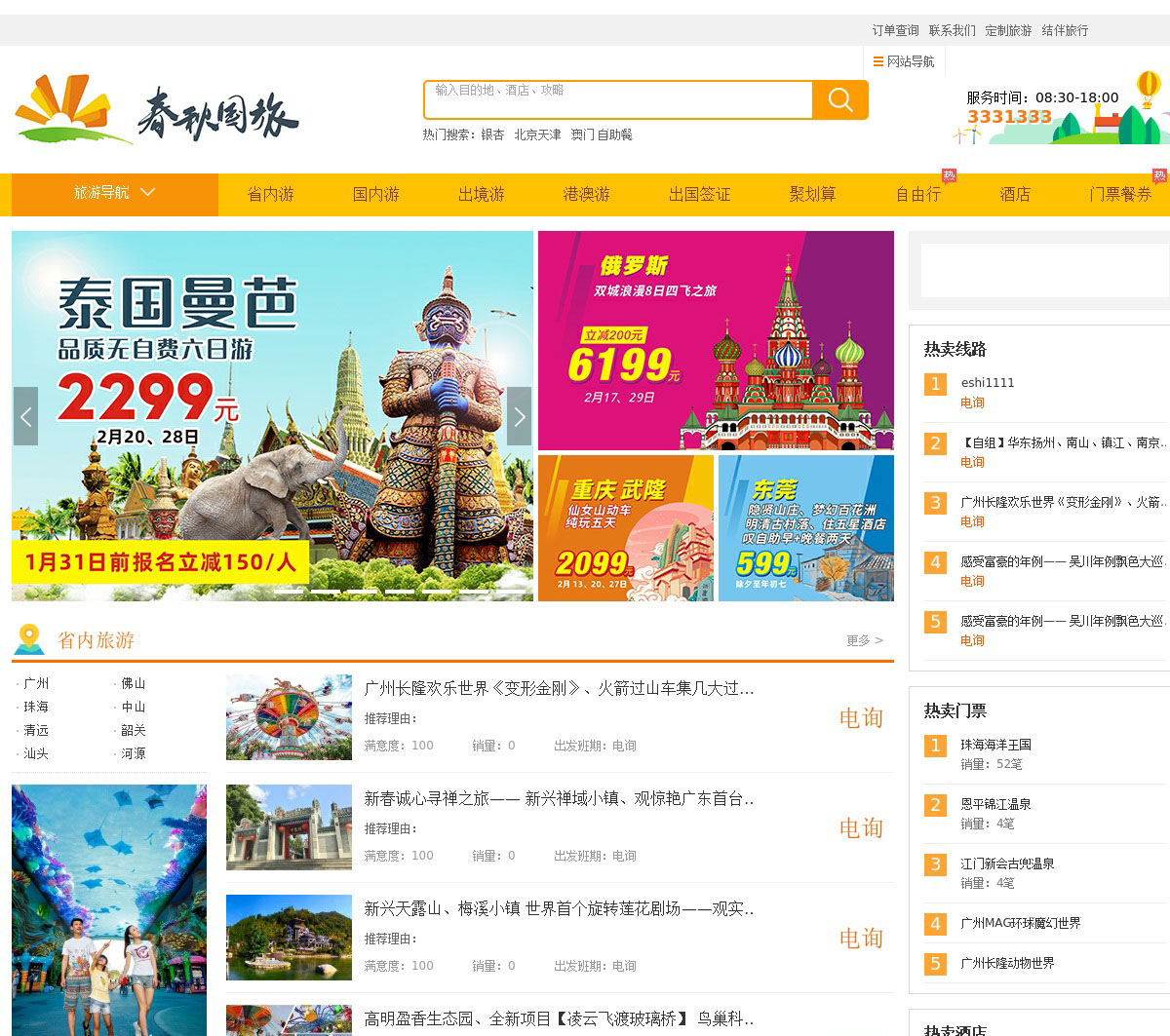Viewport: 1170px width, 1036px height.
Task: Open the 俄罗斯 6199元 promo banner
Action: tap(716, 340)
